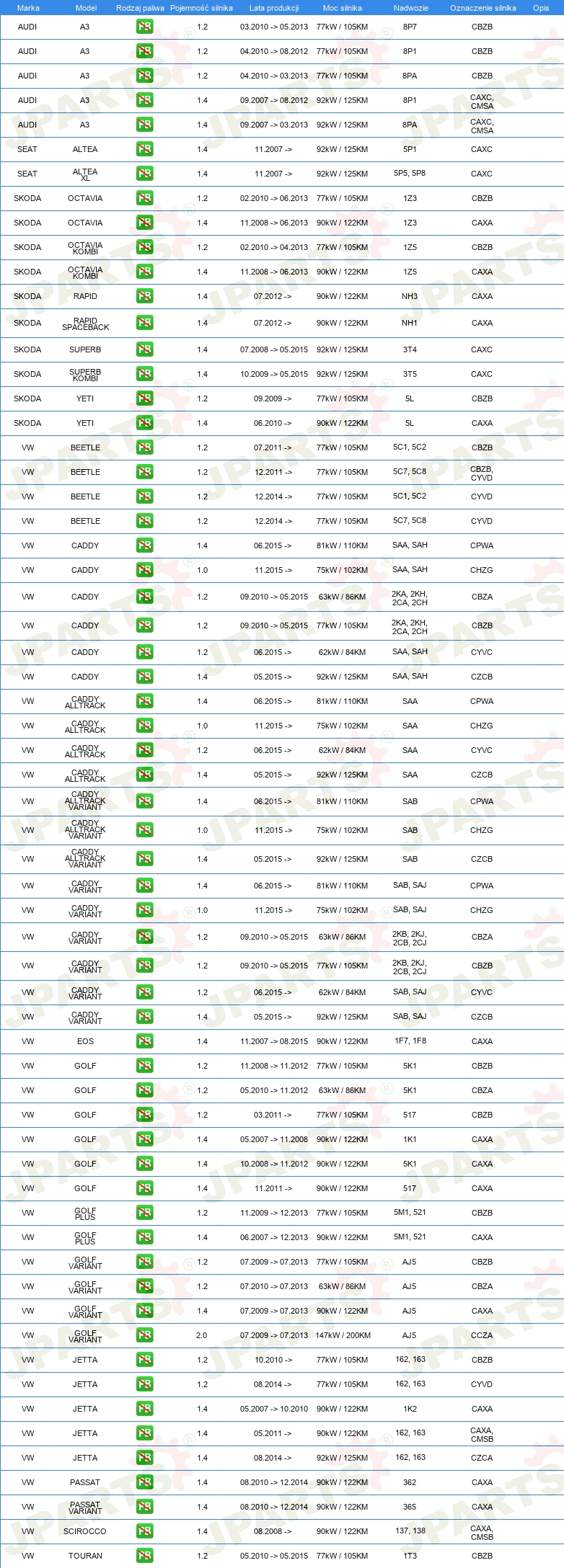This screenshot has width=564, height=1568.
Task: Click petrol icon in Jetta CZCA row
Action: point(144,1458)
